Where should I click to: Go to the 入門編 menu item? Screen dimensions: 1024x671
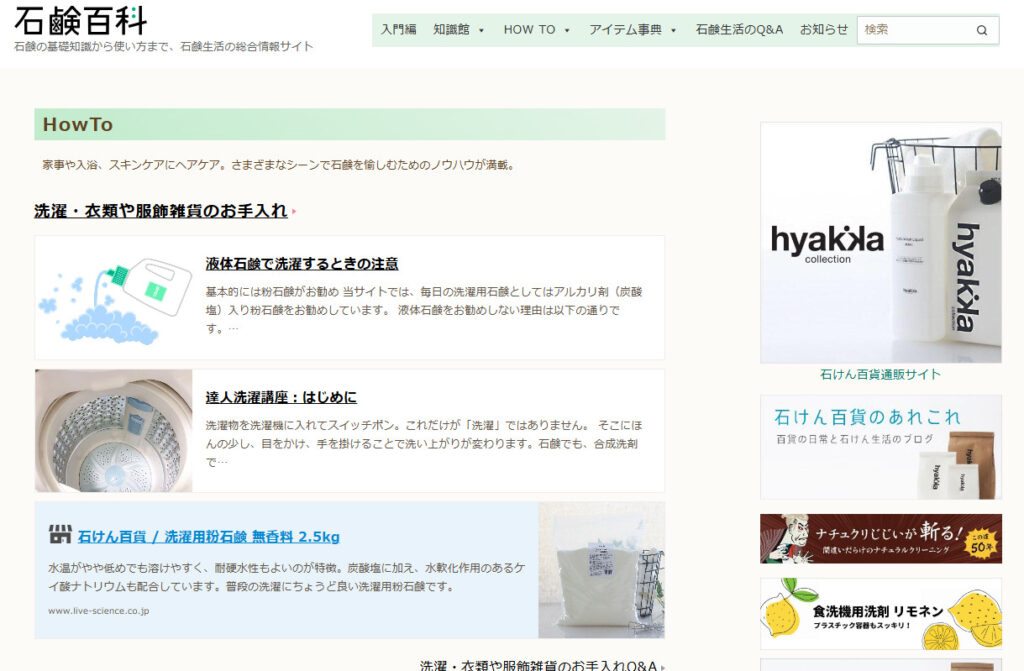click(x=398, y=30)
